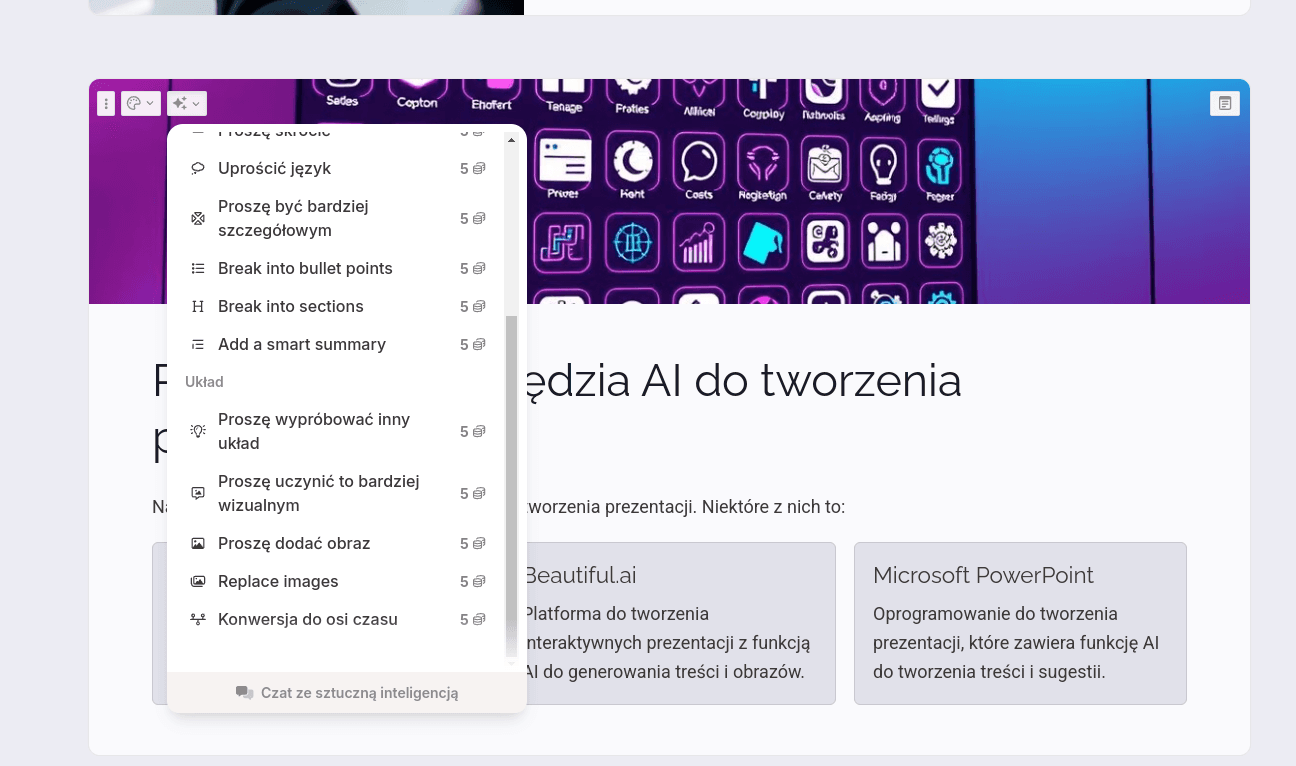Click the timeline icon for 'Konwersja do osi czasu'
This screenshot has width=1296, height=766.
(x=198, y=619)
